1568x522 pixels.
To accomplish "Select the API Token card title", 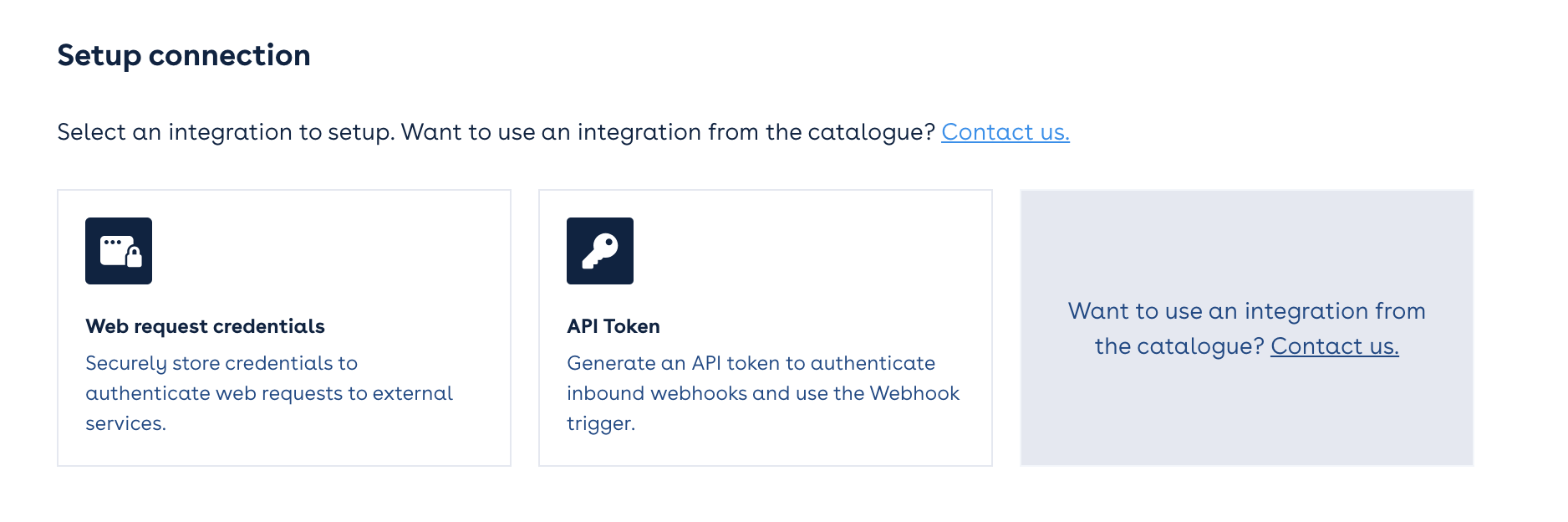I will (613, 326).
